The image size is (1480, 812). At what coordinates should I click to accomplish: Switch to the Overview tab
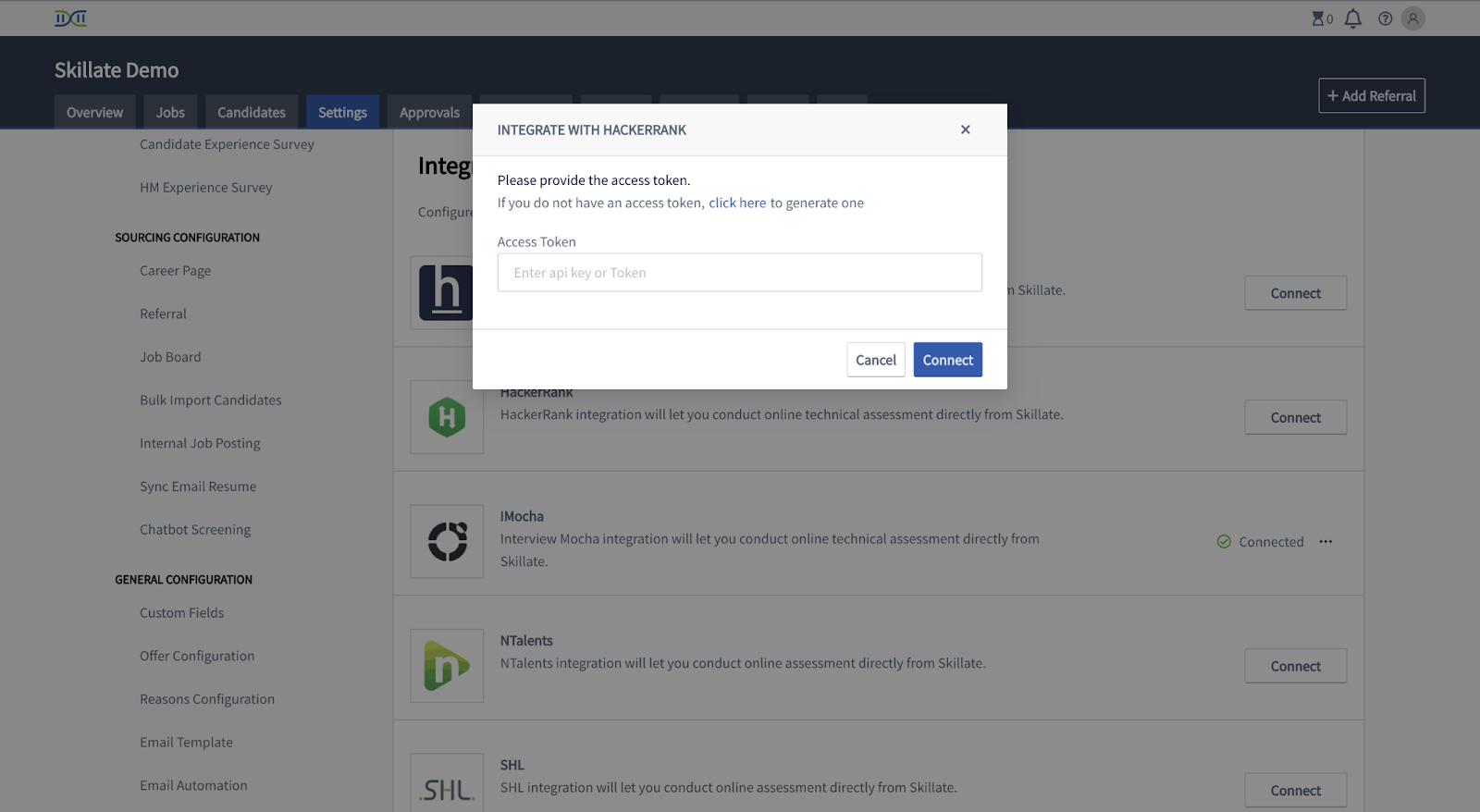[x=94, y=112]
